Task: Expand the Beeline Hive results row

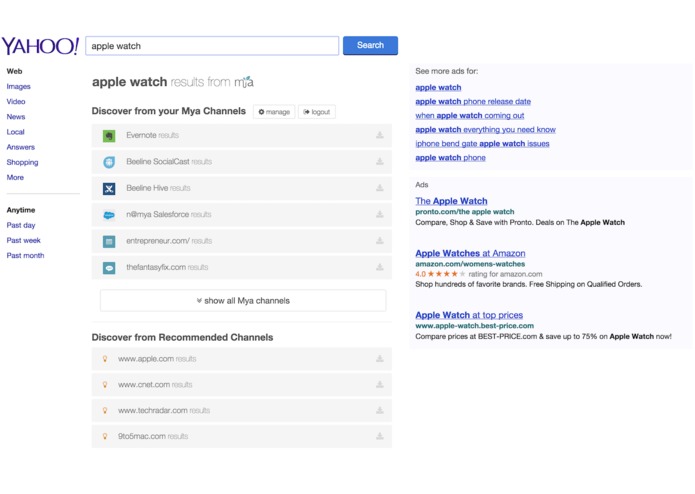Action: (242, 188)
